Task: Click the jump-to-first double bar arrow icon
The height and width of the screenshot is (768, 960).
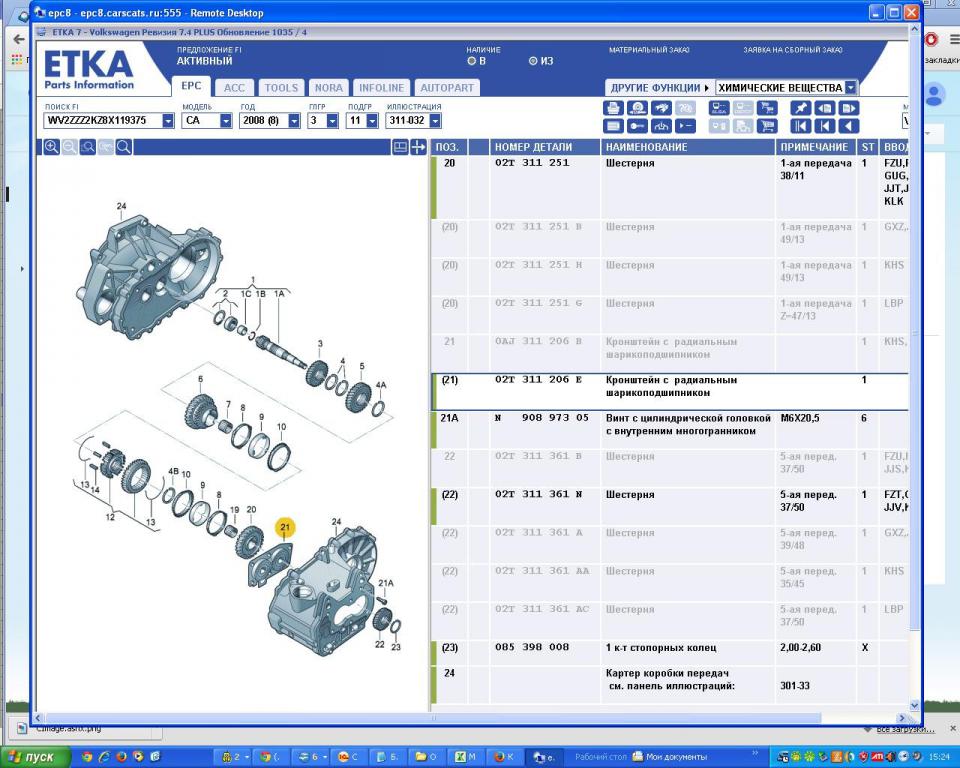Action: point(801,126)
